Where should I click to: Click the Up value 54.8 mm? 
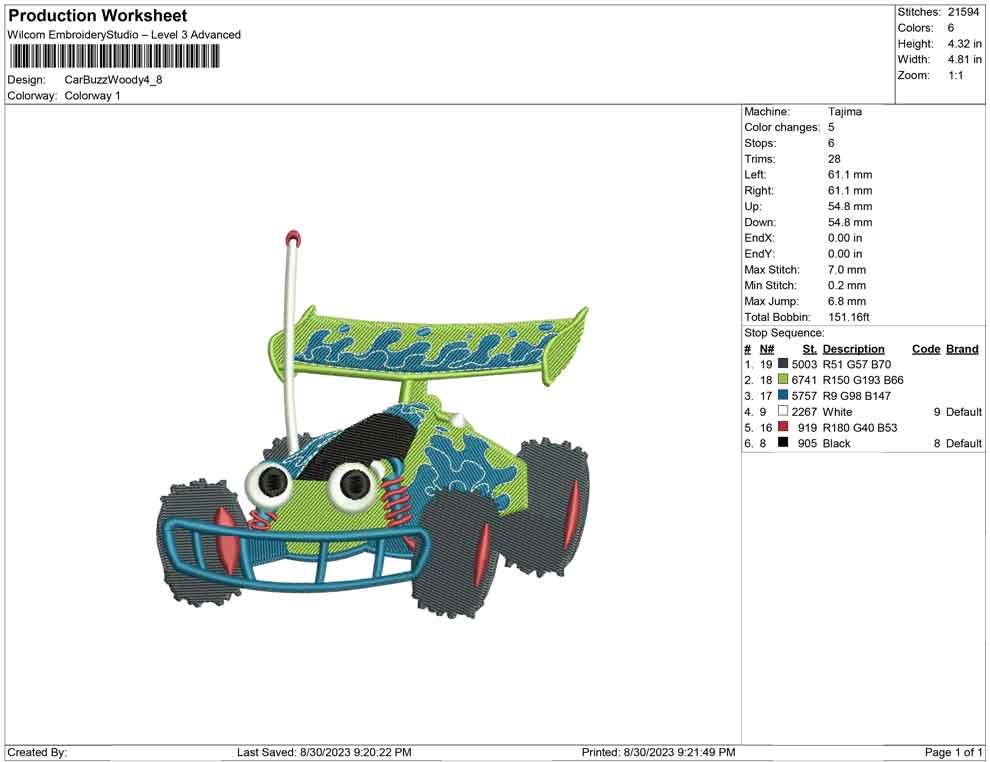pos(850,206)
